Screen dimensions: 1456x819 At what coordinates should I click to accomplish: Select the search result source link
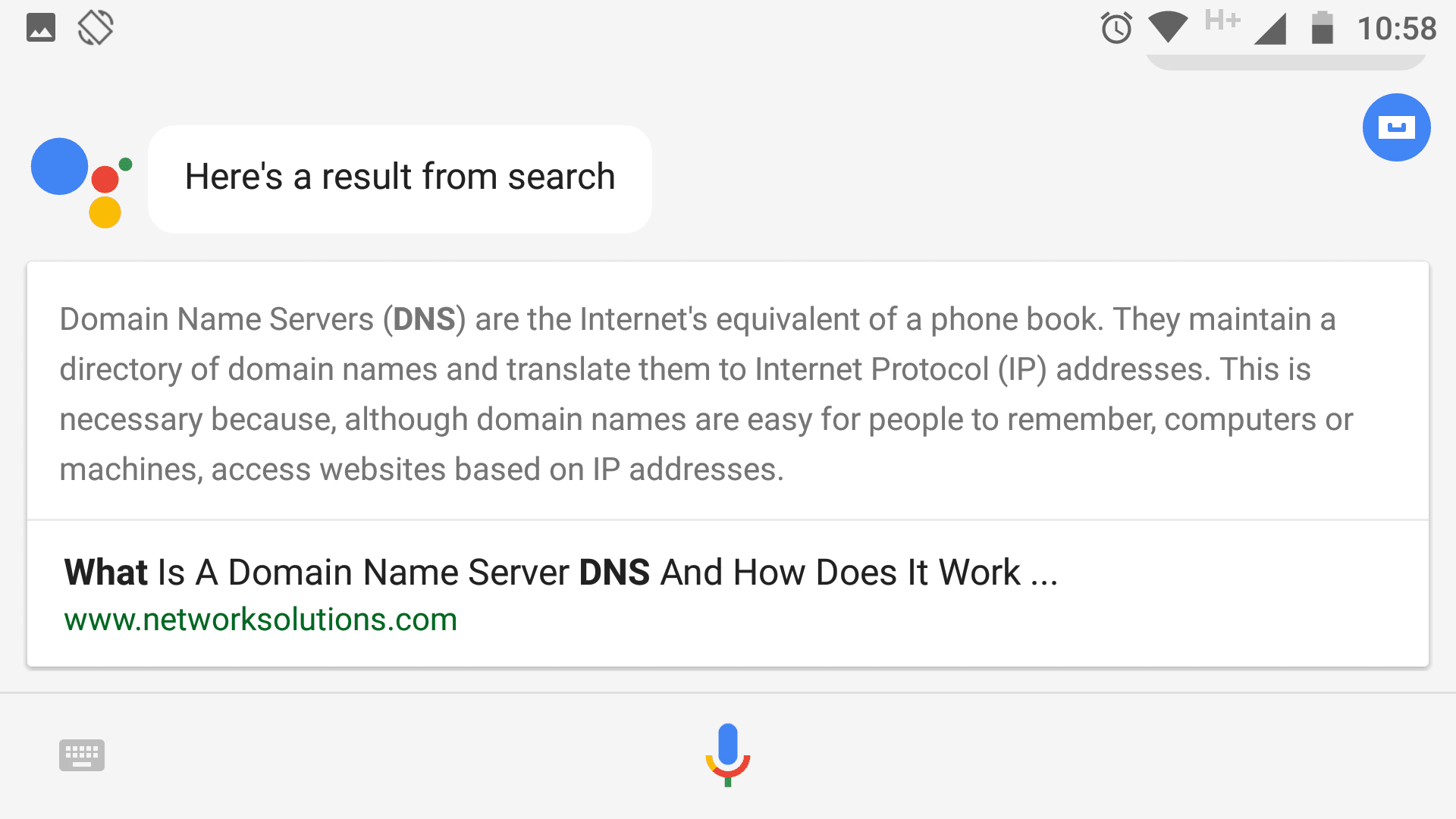(261, 619)
